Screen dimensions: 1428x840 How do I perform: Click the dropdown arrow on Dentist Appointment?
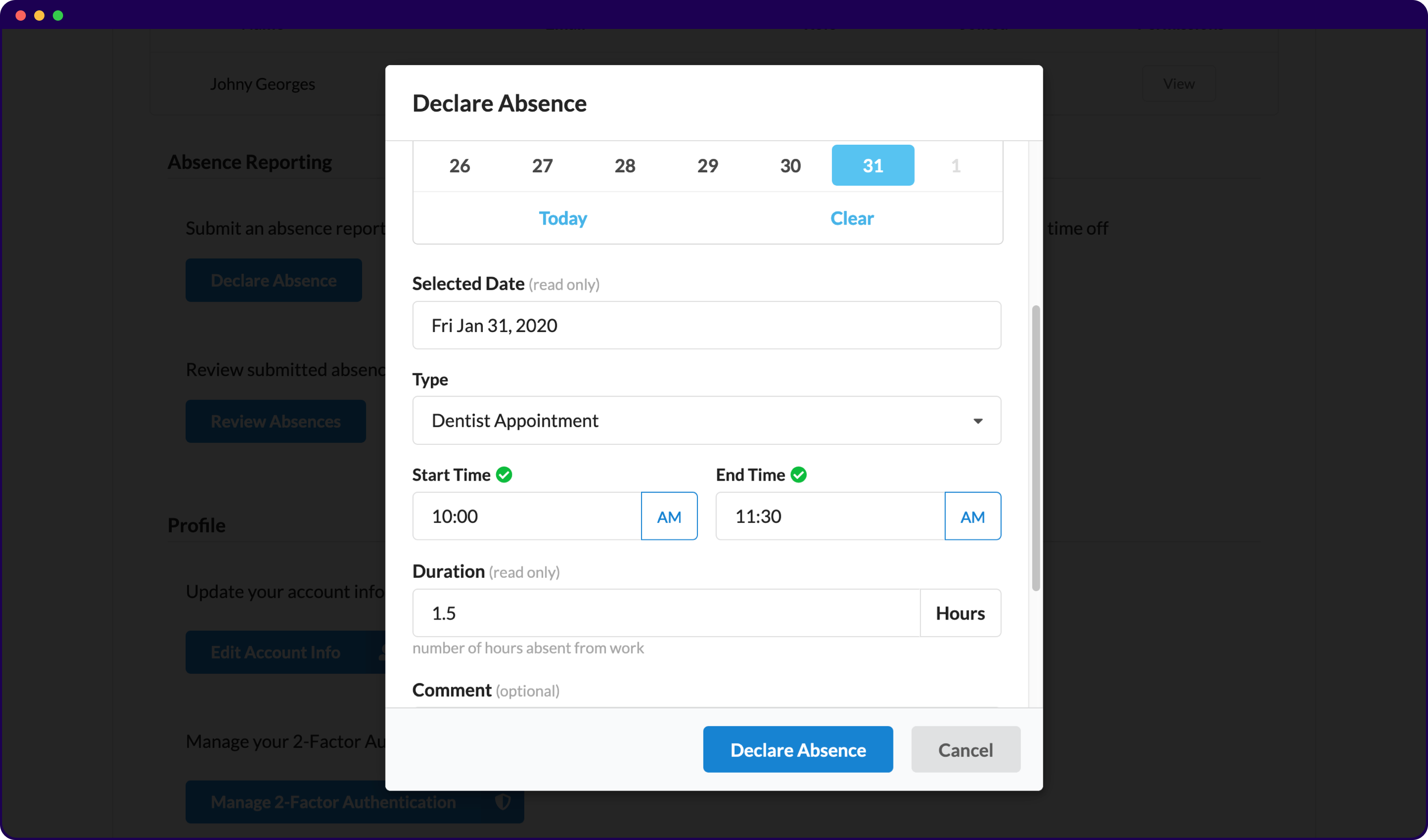click(x=977, y=421)
